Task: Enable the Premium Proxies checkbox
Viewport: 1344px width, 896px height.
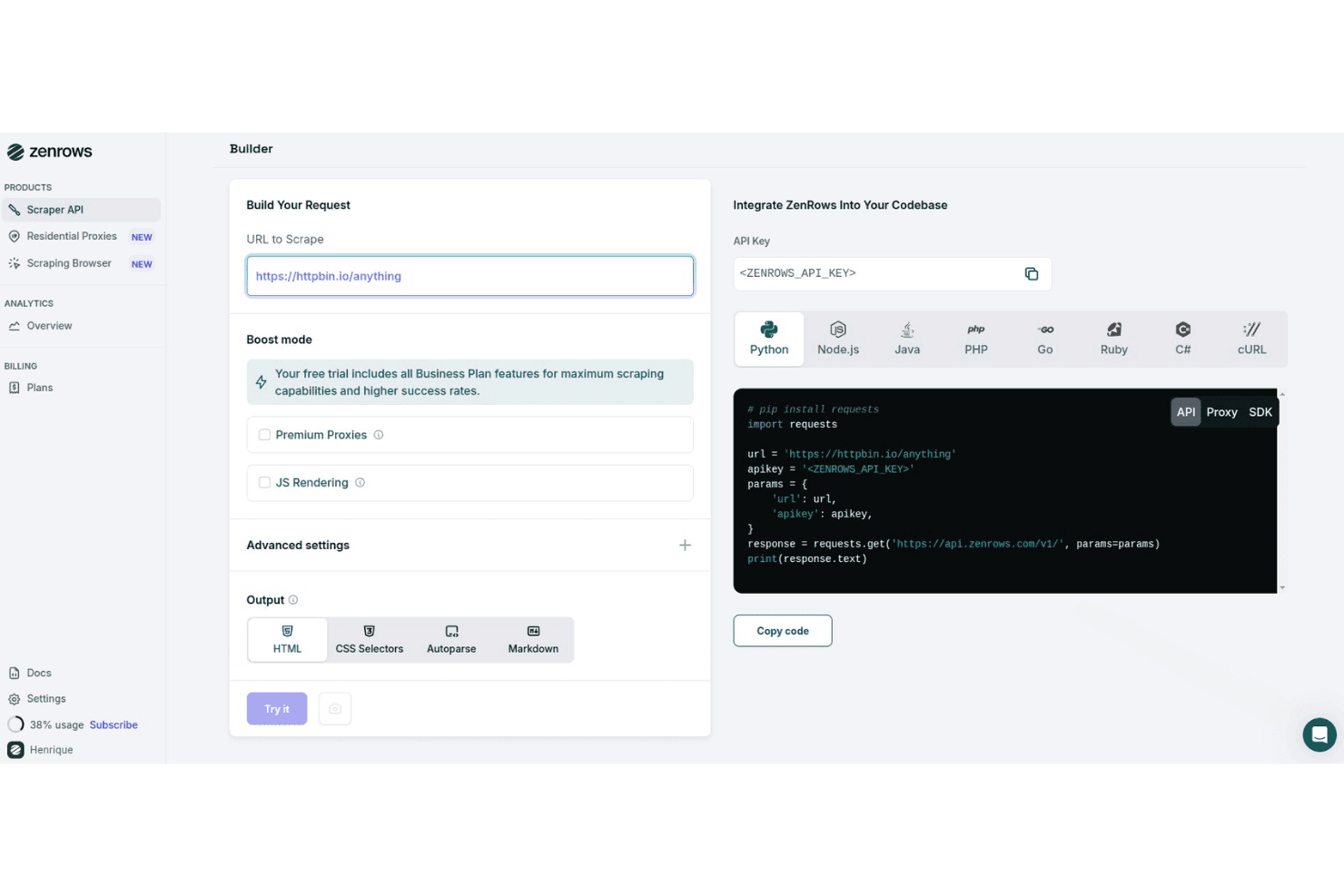Action: point(264,435)
